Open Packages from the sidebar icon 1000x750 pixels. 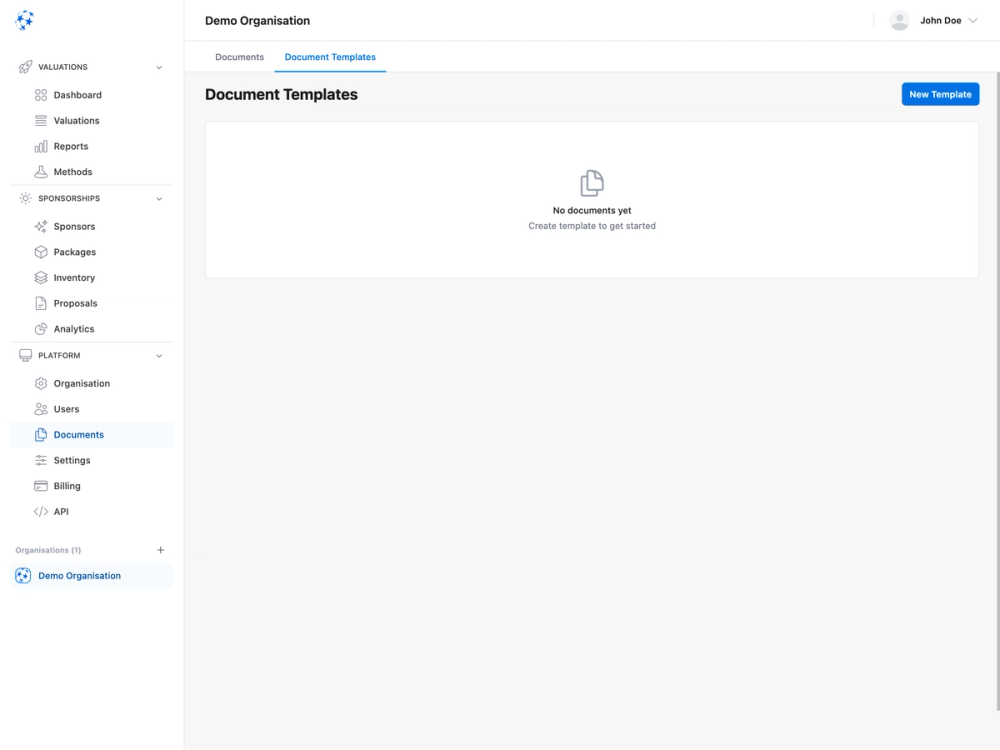click(x=39, y=251)
